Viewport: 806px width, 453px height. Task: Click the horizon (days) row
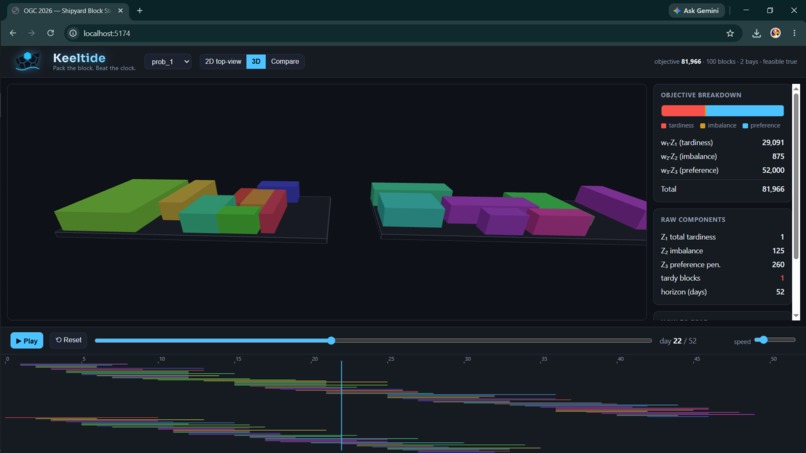722,292
